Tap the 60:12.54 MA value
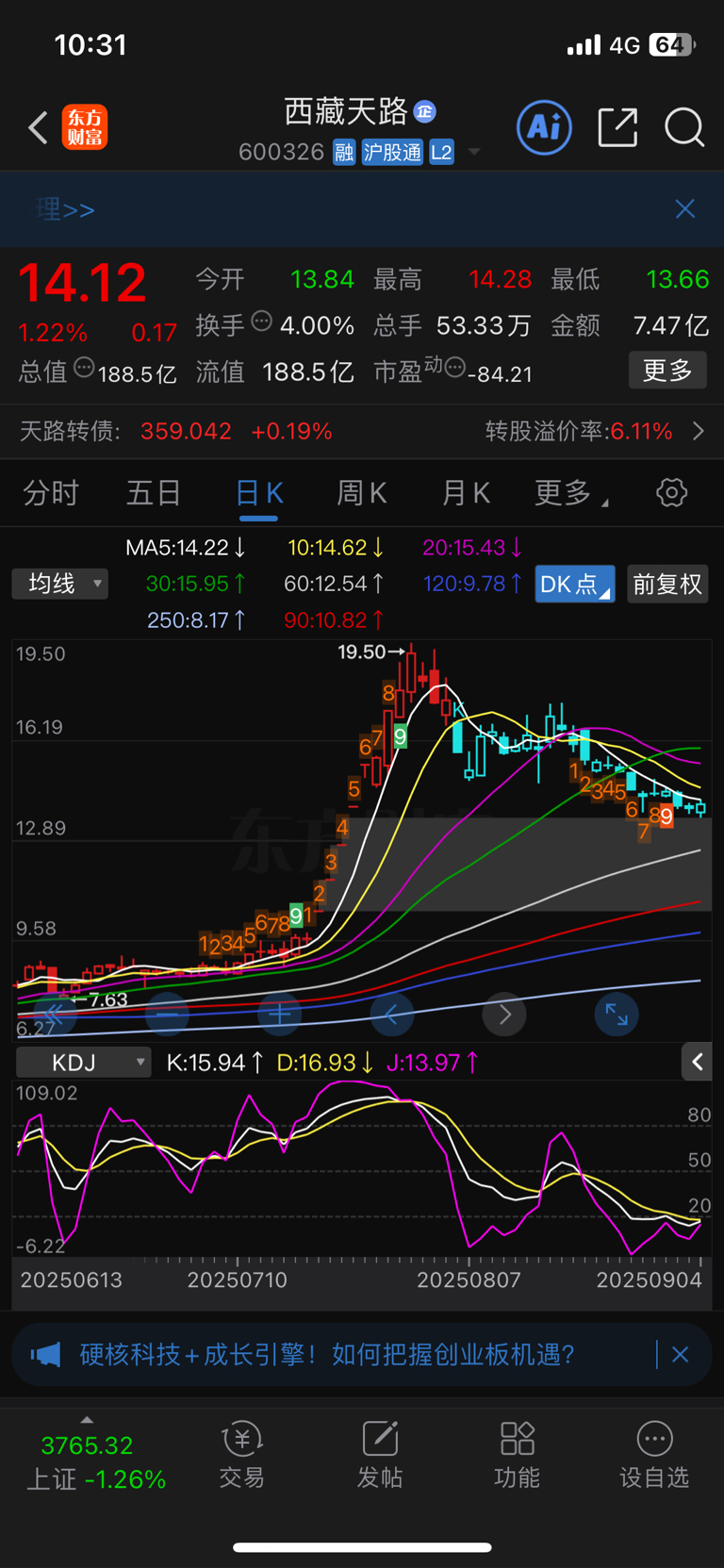Image resolution: width=724 pixels, height=1568 pixels. [x=334, y=584]
